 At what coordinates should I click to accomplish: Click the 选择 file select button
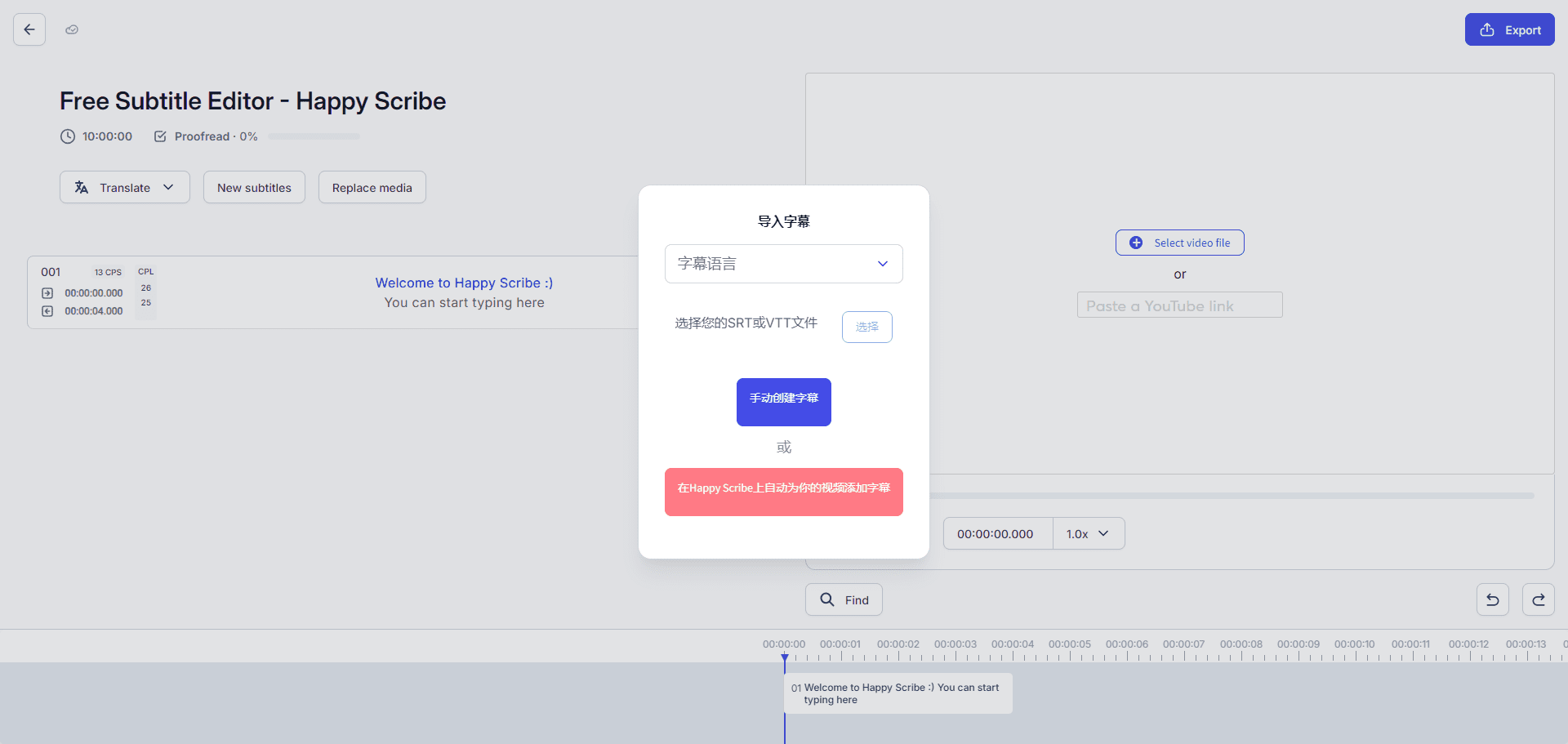867,327
